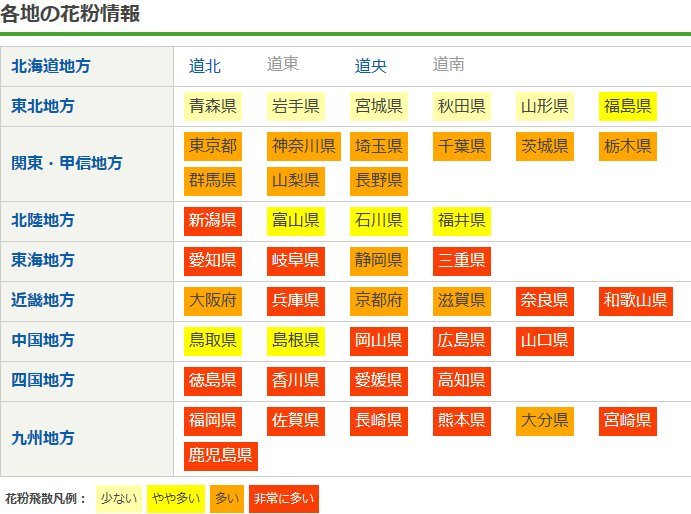
Task: Click the 鹿児島県 prefecture button
Action: point(220,456)
